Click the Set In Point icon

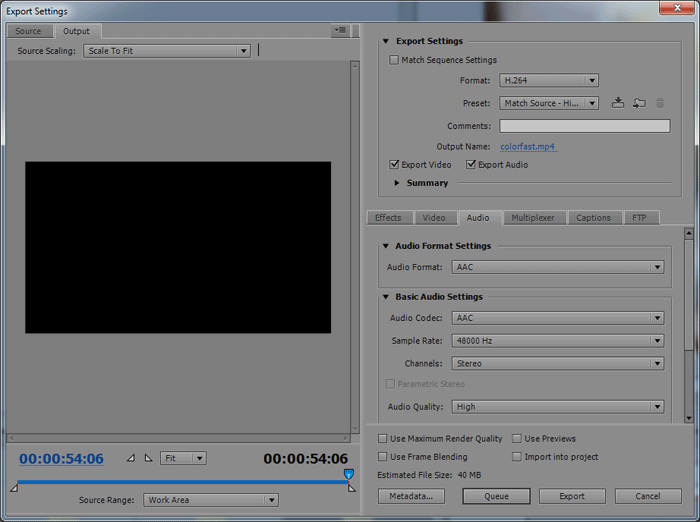tap(131, 458)
